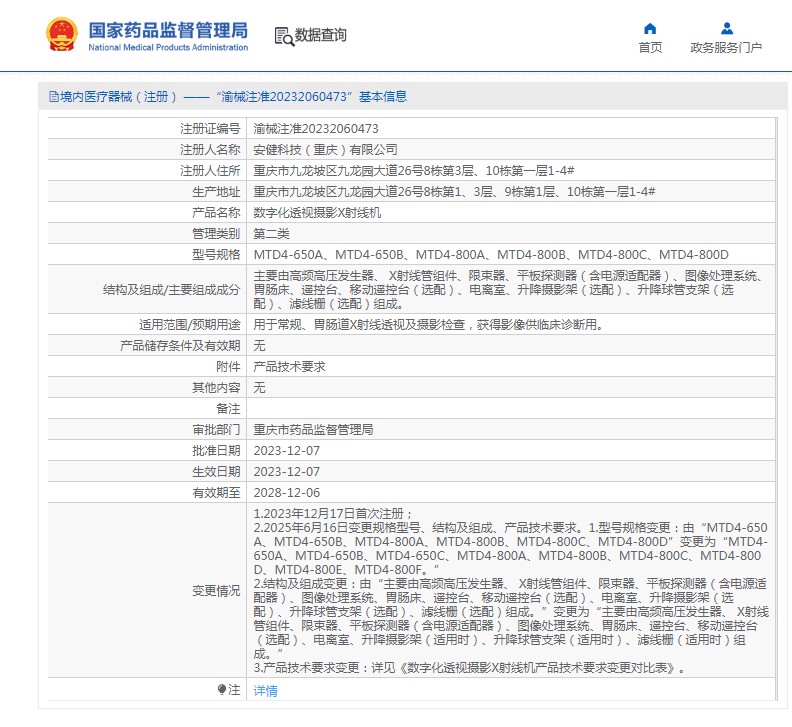
Task: Click management class value 第二类
Action: coord(271,234)
